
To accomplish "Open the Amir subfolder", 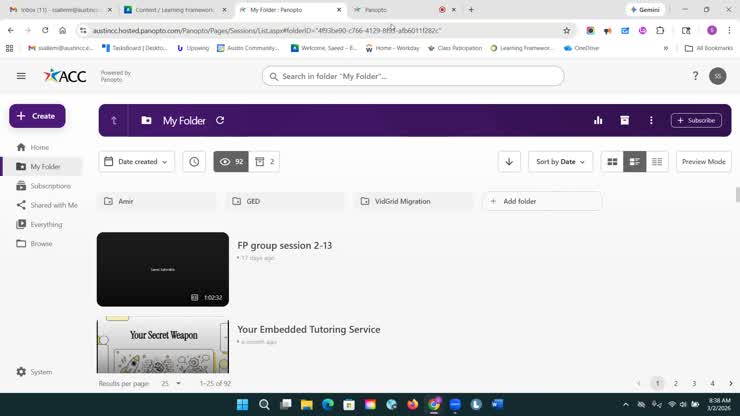I will point(157,201).
